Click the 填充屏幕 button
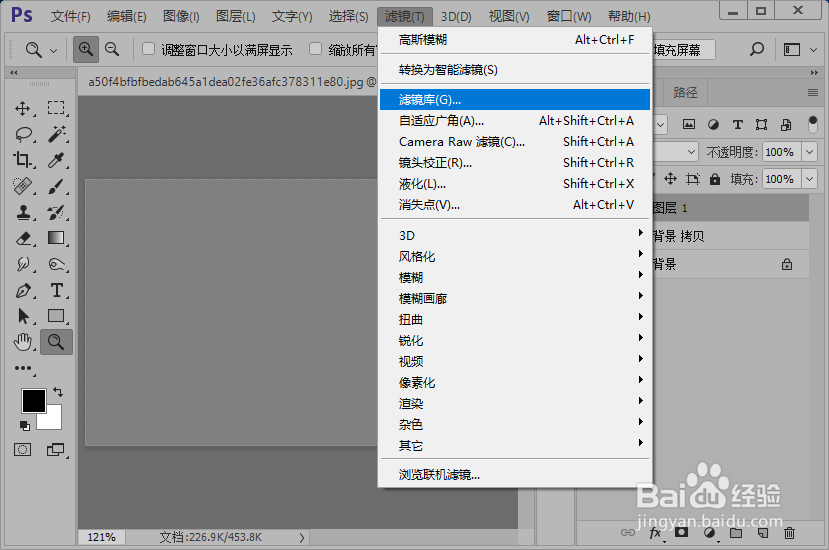The height and width of the screenshot is (550, 829). click(x=682, y=50)
